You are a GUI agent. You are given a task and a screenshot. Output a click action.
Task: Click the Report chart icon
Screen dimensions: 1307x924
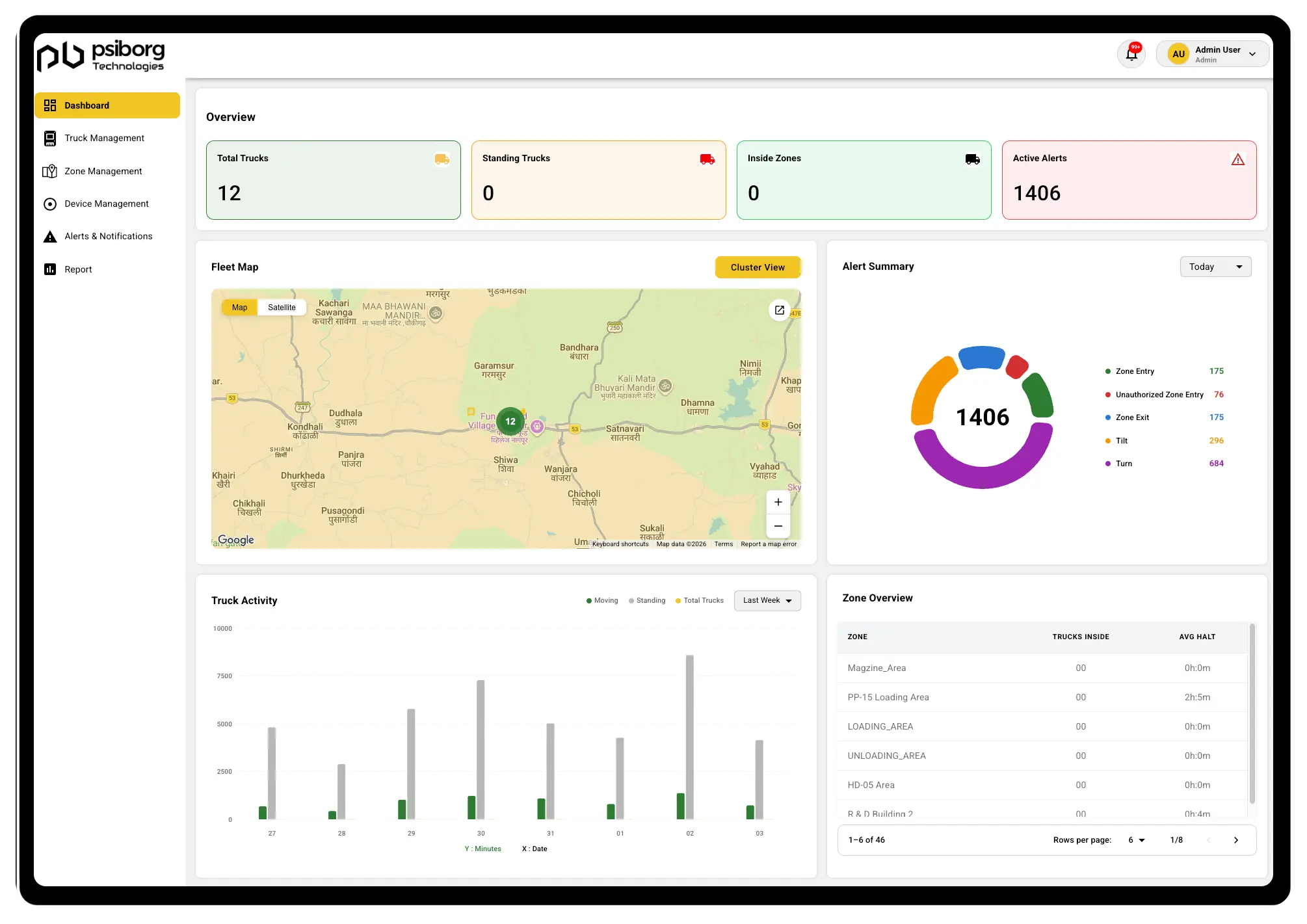tap(50, 269)
